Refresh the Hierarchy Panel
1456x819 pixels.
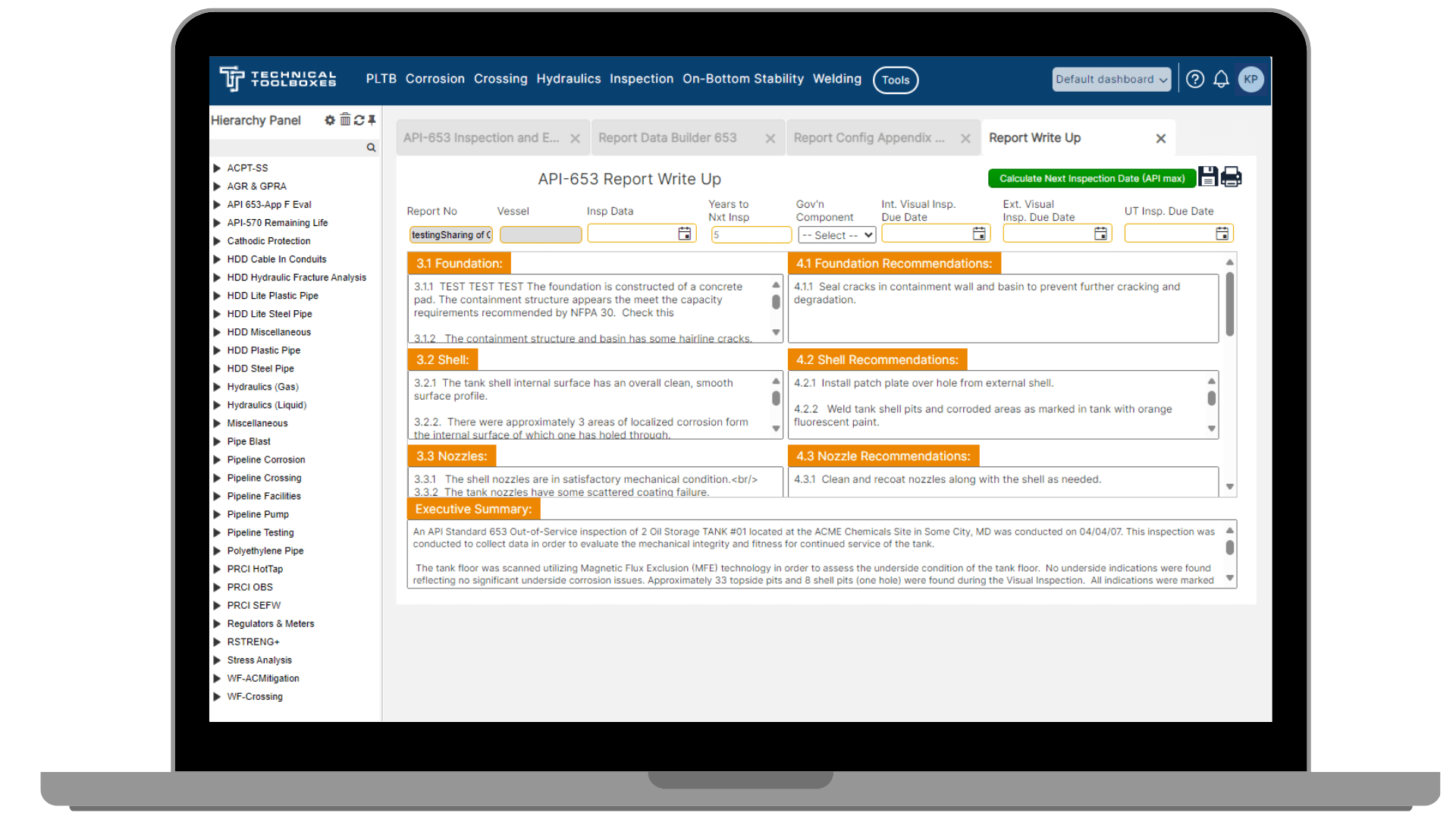coord(359,120)
